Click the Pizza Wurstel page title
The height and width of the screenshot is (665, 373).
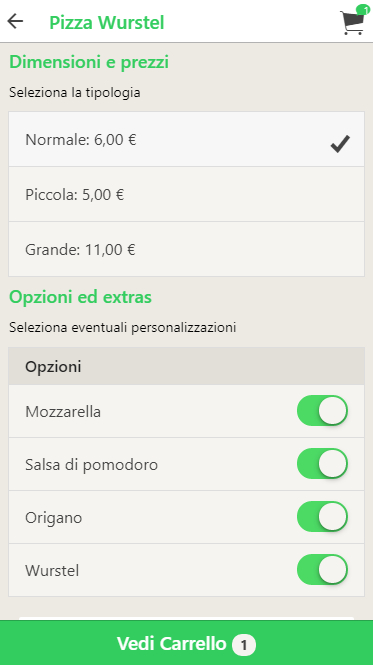(x=107, y=22)
